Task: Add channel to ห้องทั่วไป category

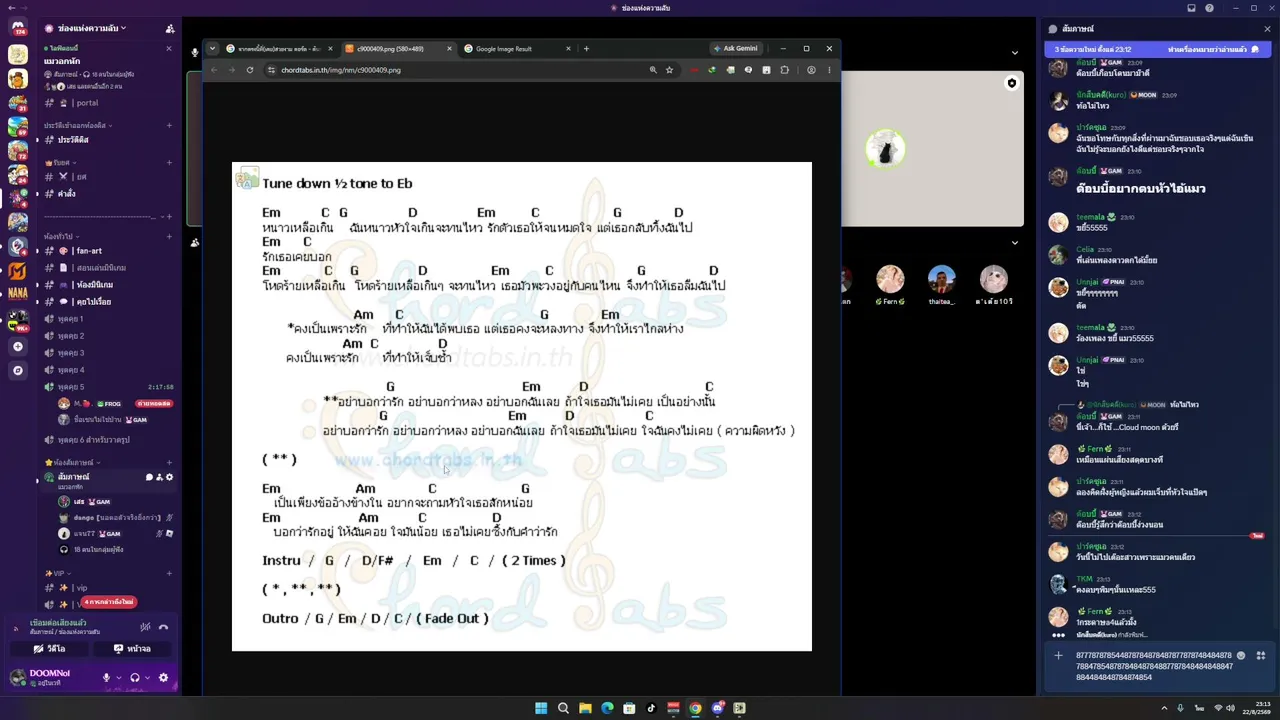Action: [x=169, y=237]
